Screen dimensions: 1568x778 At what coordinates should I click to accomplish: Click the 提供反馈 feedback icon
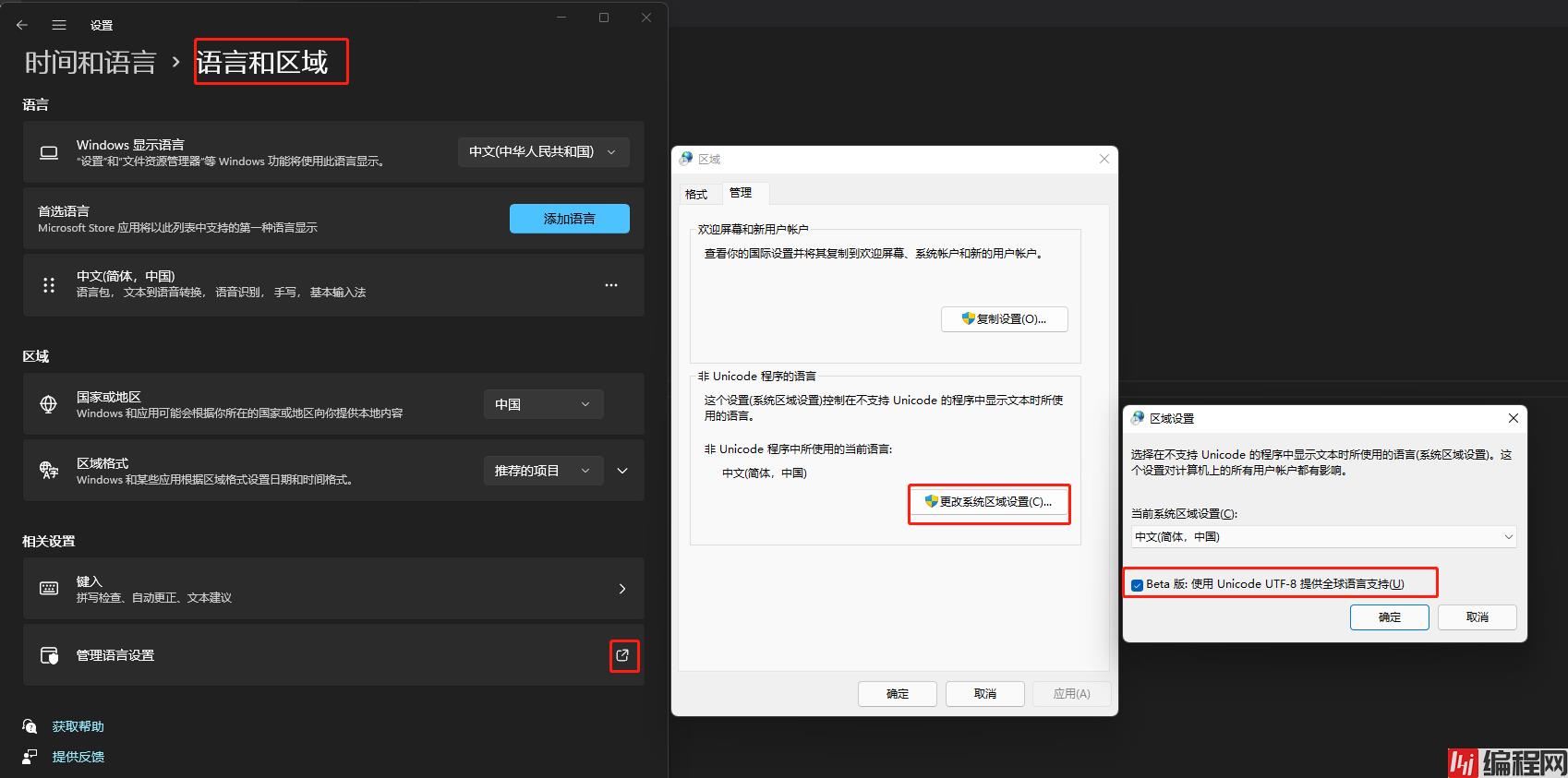click(30, 757)
